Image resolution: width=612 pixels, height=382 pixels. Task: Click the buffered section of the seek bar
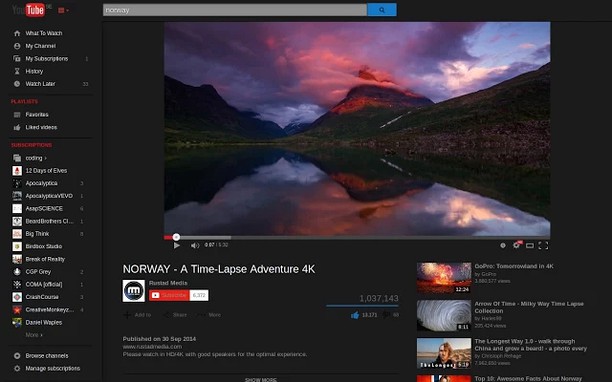[x=205, y=237]
